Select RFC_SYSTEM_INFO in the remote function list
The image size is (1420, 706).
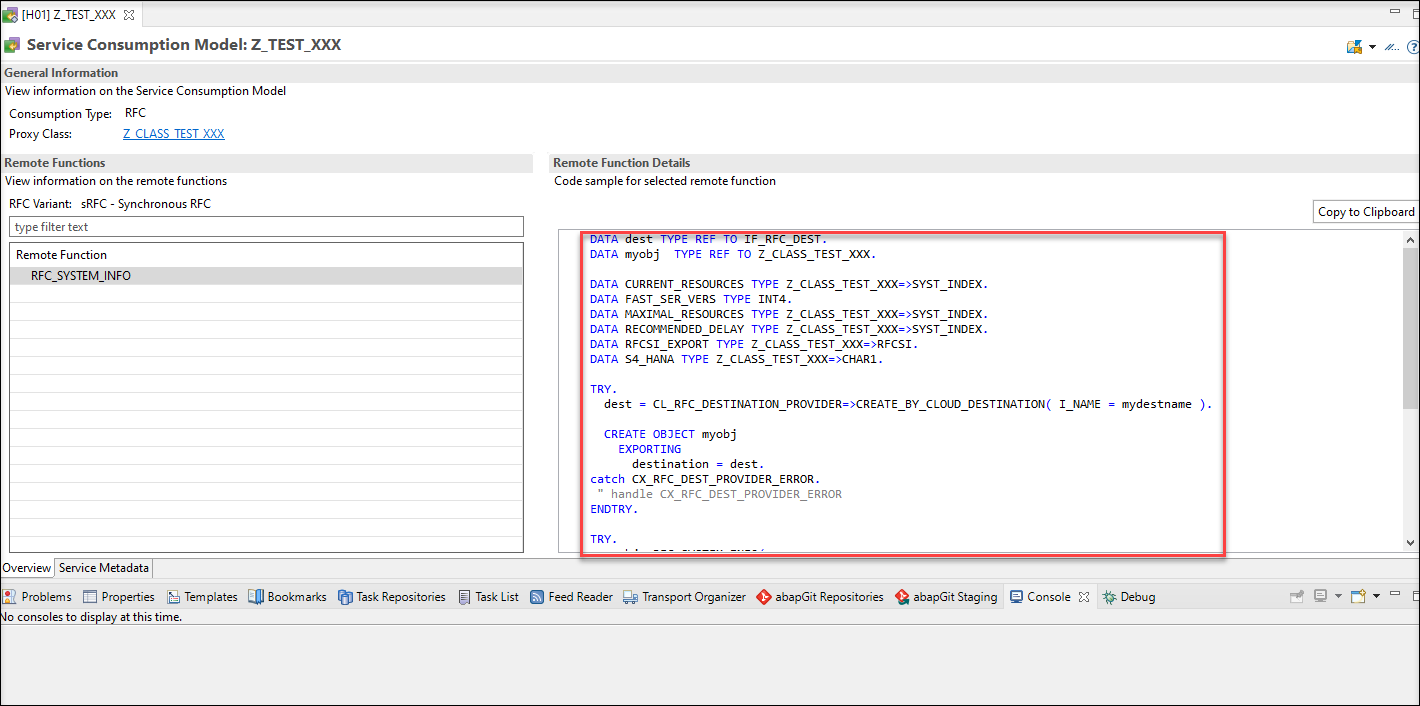(x=266, y=276)
